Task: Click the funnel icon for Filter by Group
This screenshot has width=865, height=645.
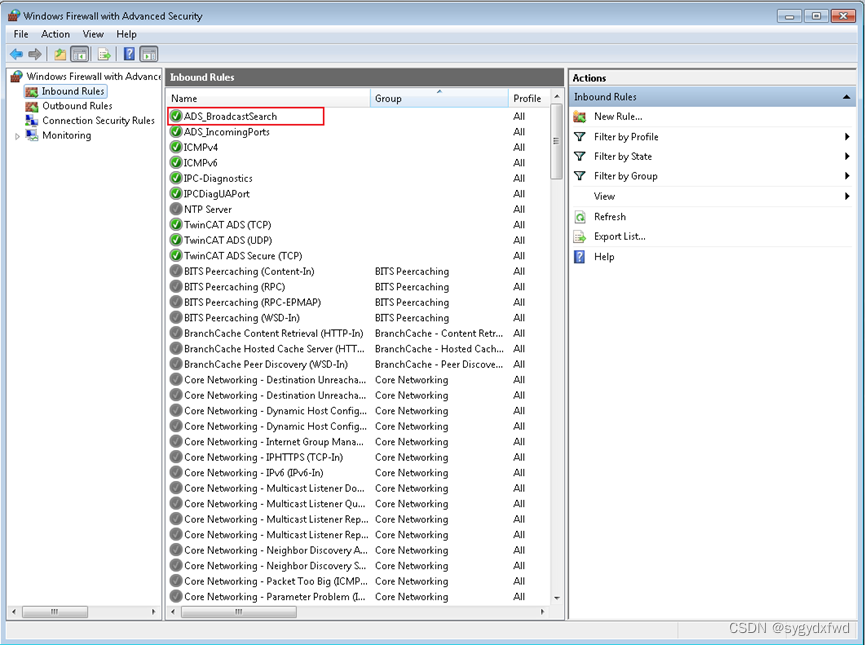Action: pyautogui.click(x=580, y=176)
